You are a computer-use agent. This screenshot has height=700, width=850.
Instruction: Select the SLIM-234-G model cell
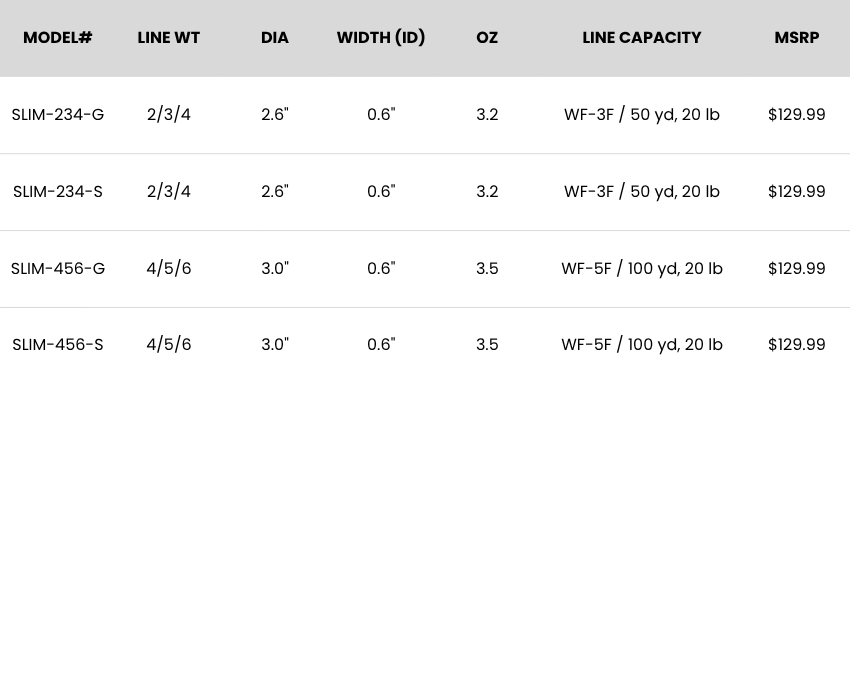coord(58,115)
